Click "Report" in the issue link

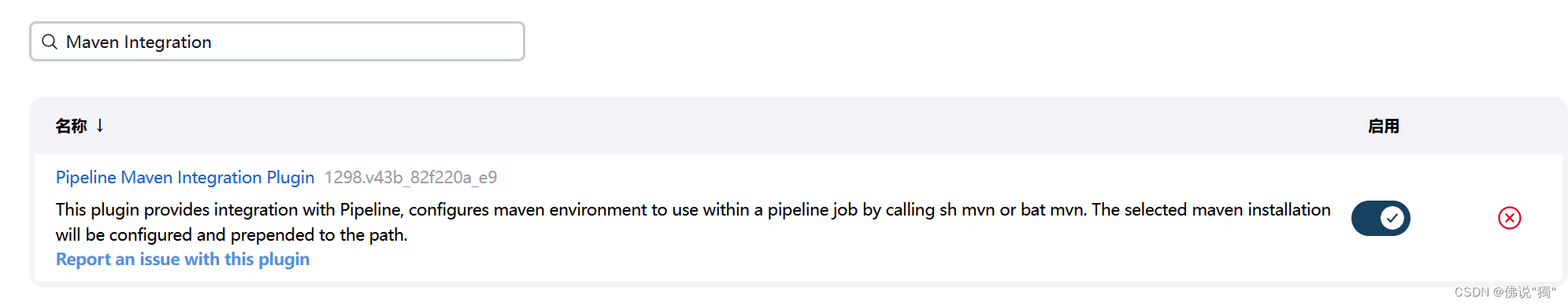point(83,259)
